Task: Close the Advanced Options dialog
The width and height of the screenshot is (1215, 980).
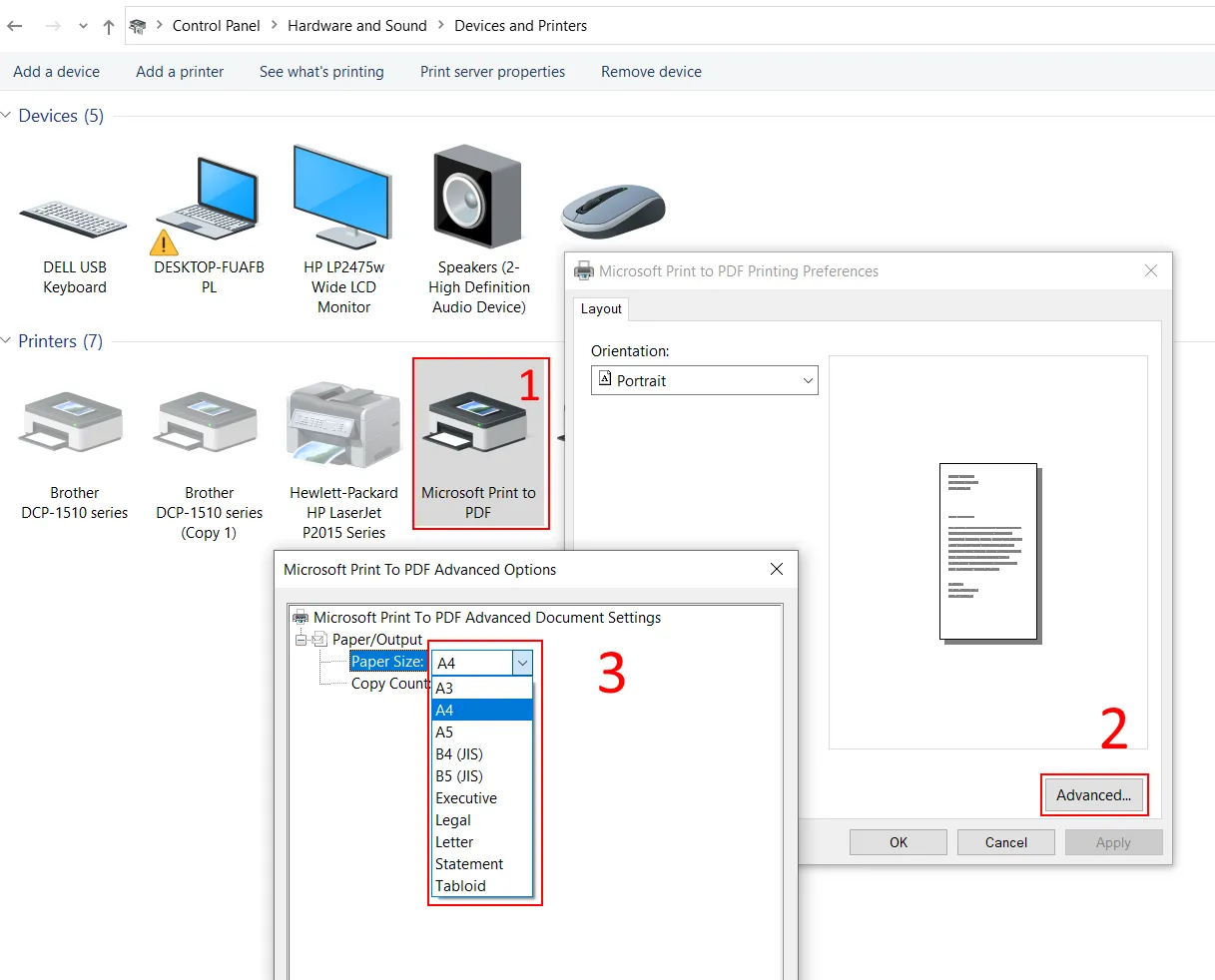Action: (x=777, y=569)
